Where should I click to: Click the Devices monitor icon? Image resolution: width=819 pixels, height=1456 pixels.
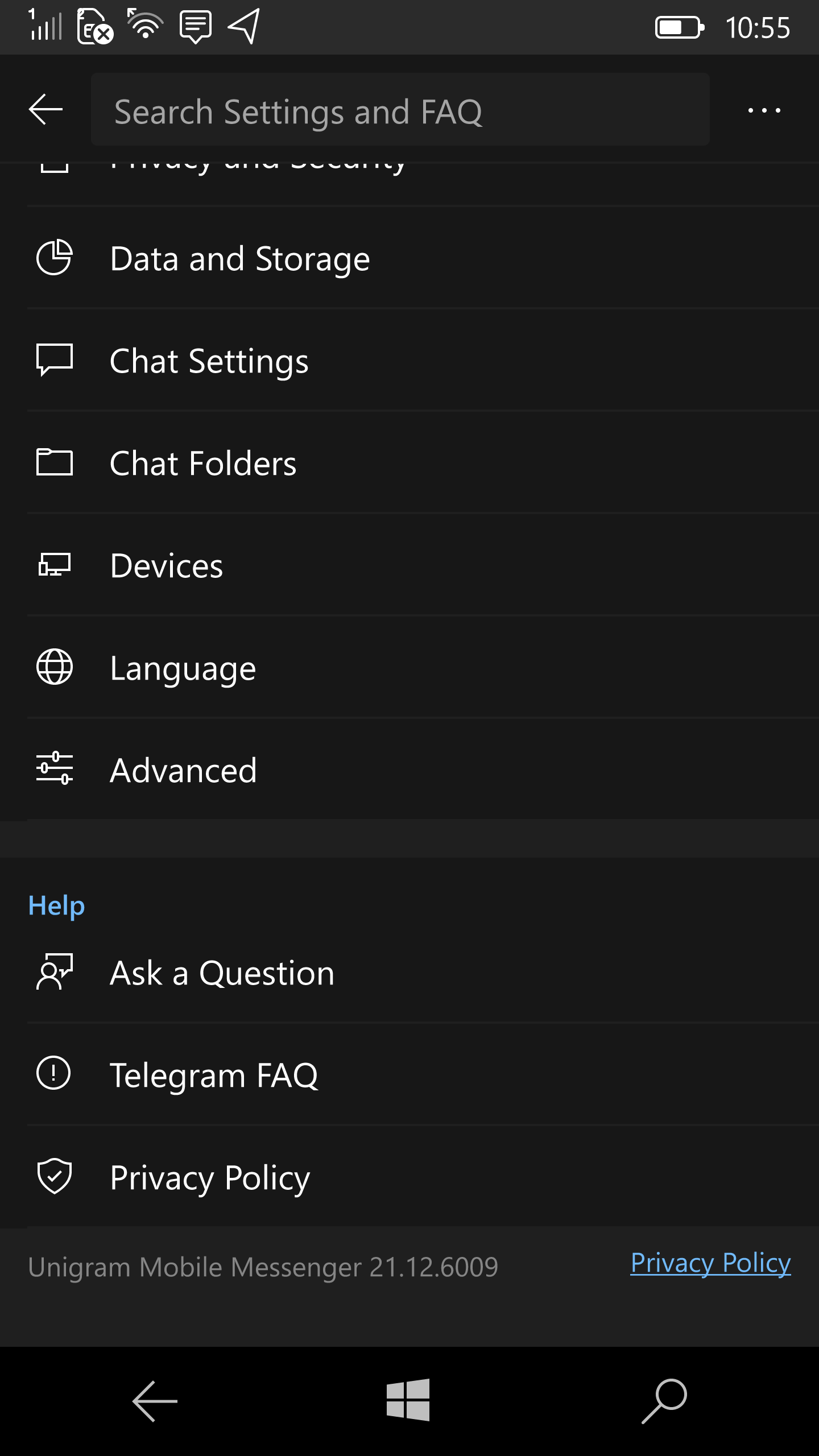tap(55, 565)
